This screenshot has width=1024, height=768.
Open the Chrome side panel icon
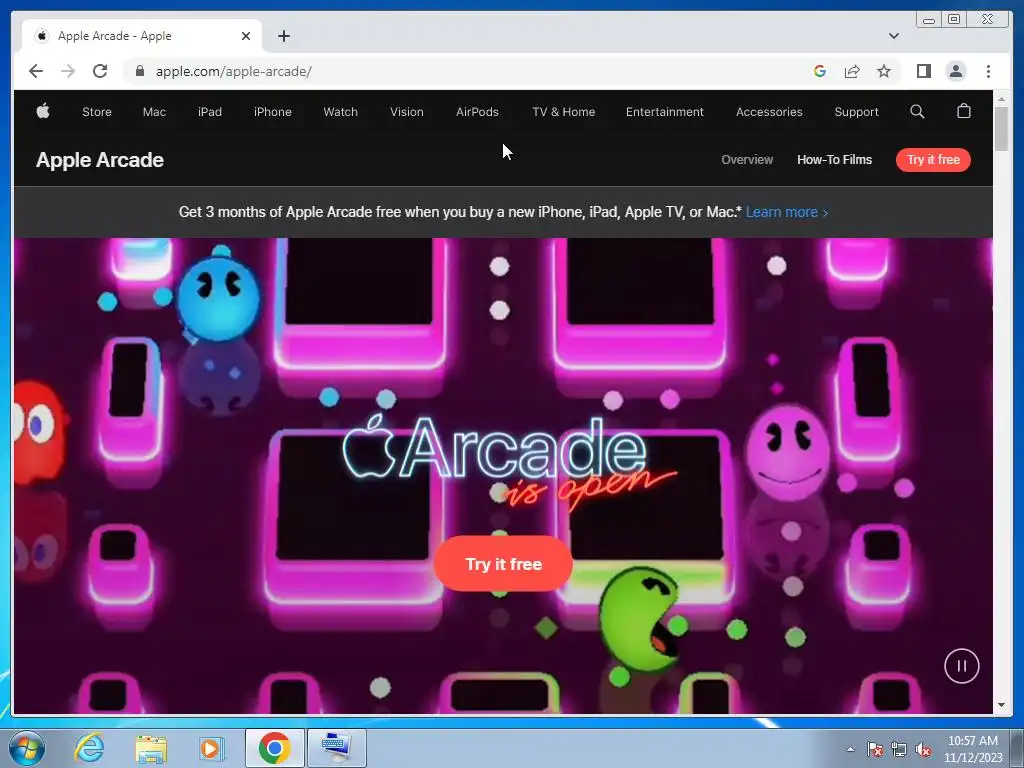[923, 71]
